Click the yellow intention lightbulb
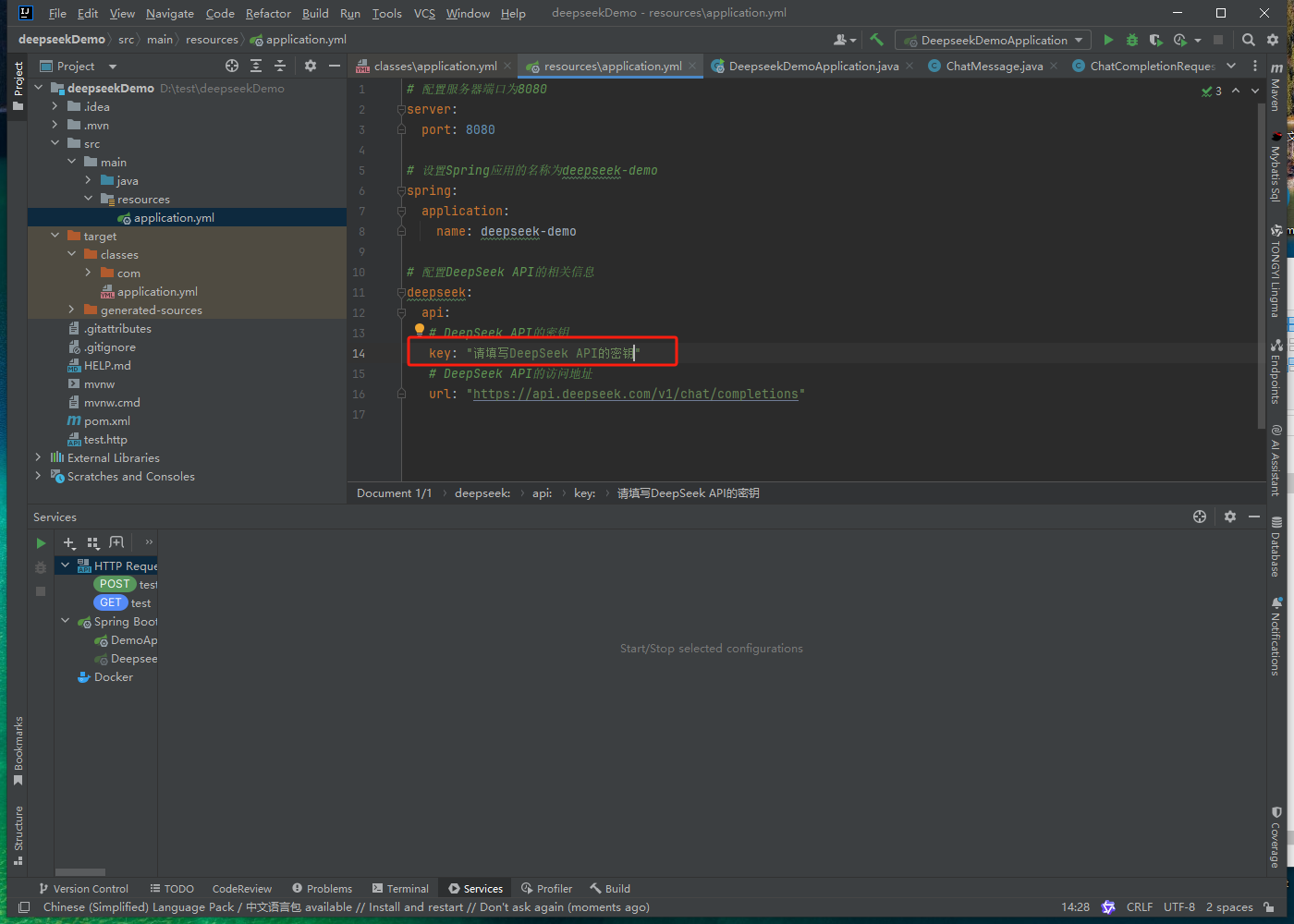 click(419, 329)
